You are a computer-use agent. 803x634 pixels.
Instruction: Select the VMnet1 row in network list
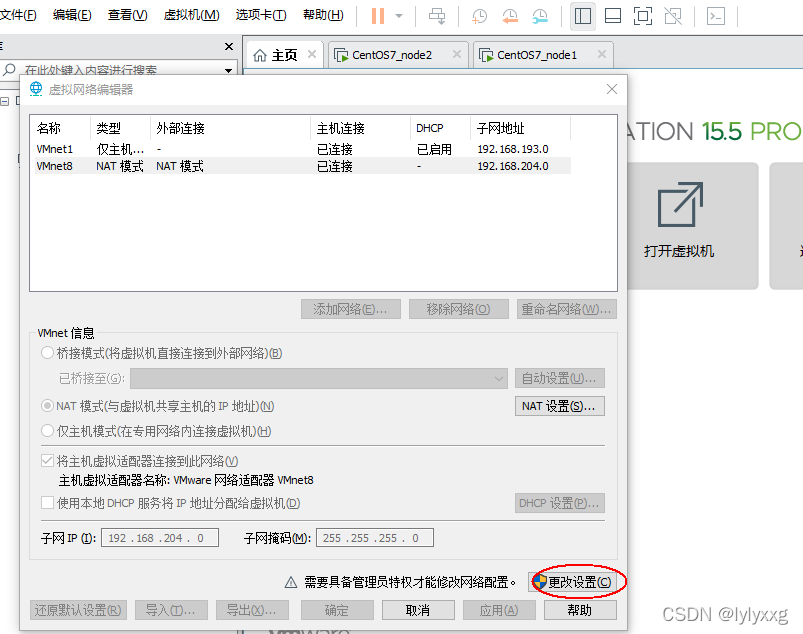tap(303, 149)
